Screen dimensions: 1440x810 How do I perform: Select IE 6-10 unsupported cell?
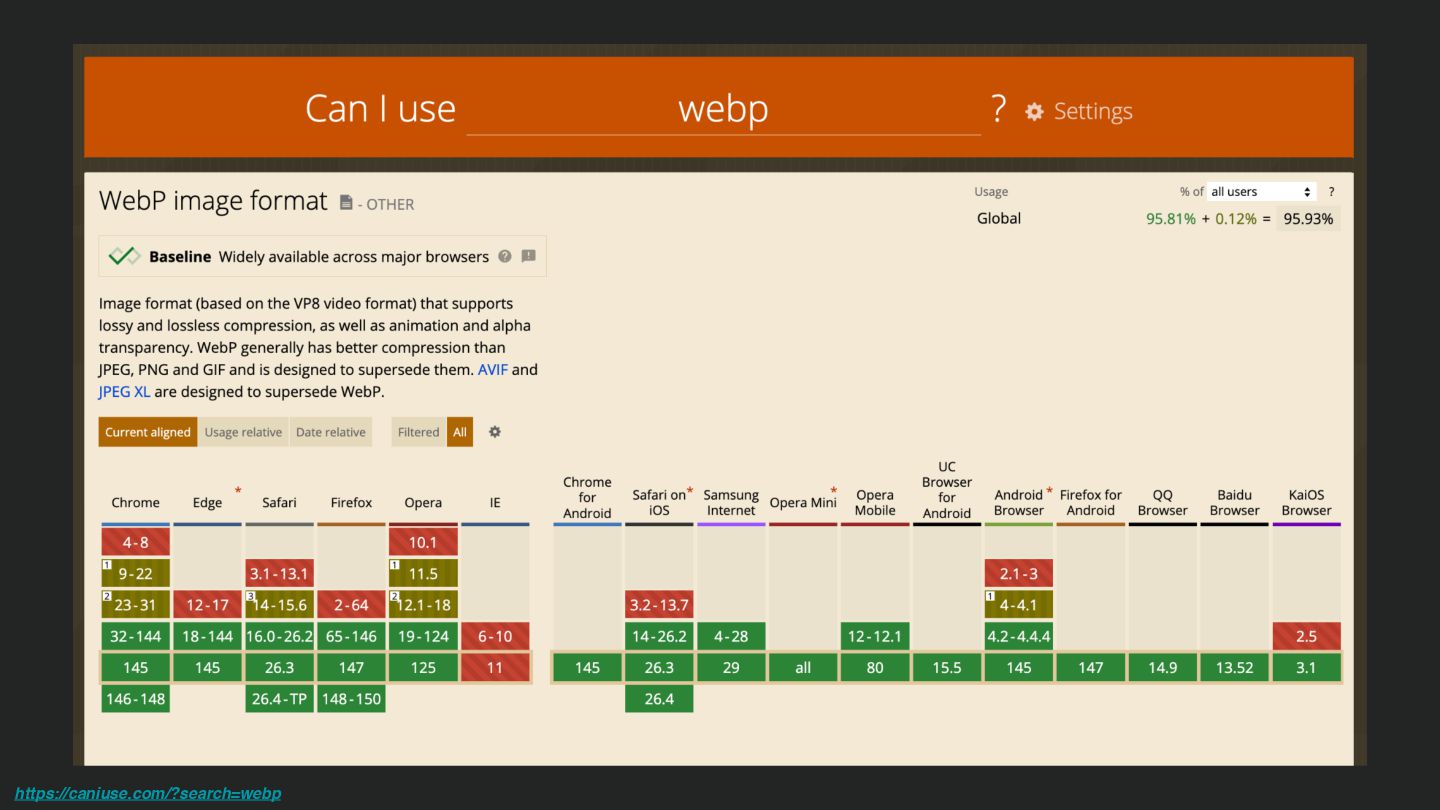(x=495, y=636)
